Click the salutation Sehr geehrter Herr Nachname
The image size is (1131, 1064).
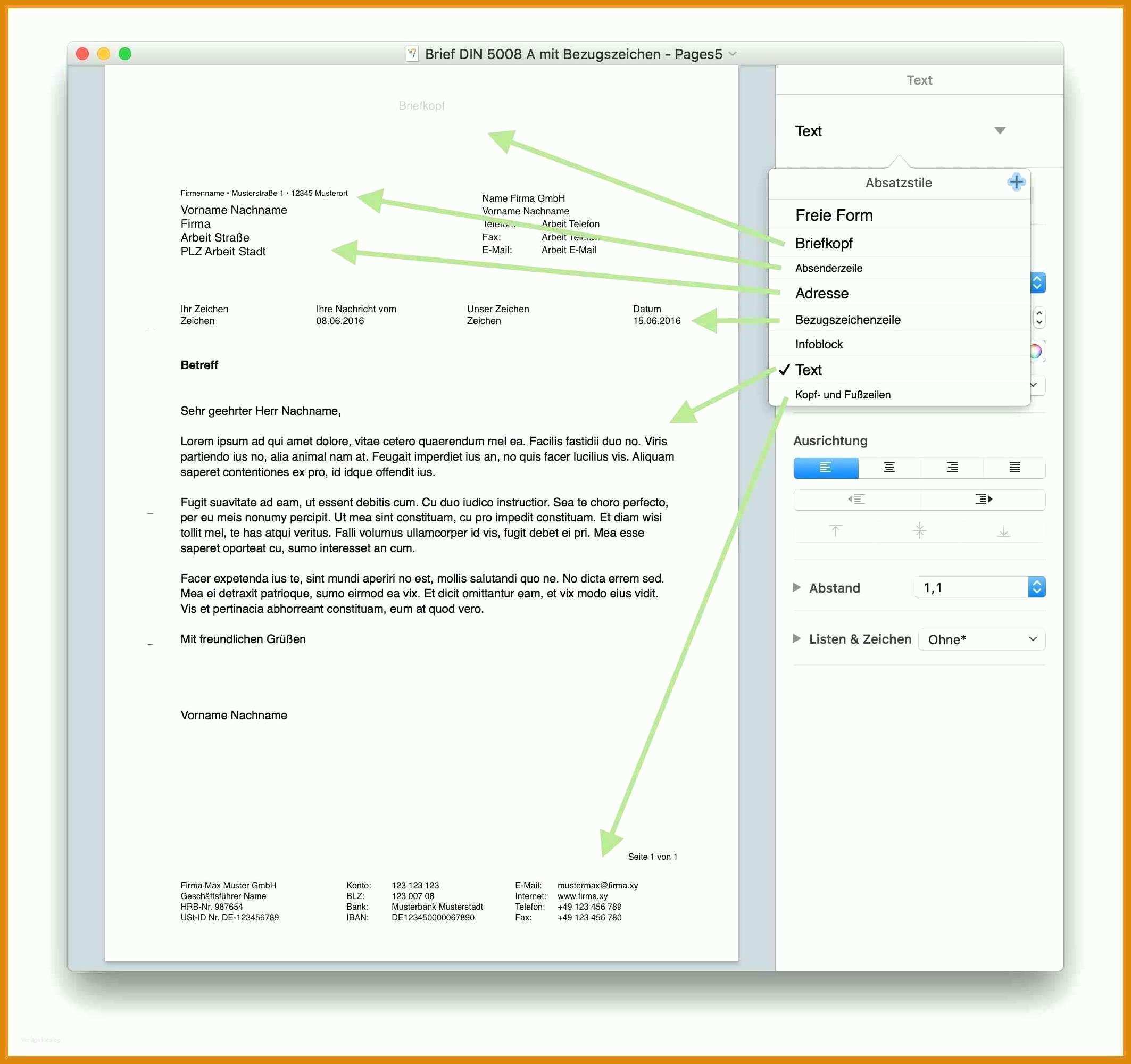[261, 411]
